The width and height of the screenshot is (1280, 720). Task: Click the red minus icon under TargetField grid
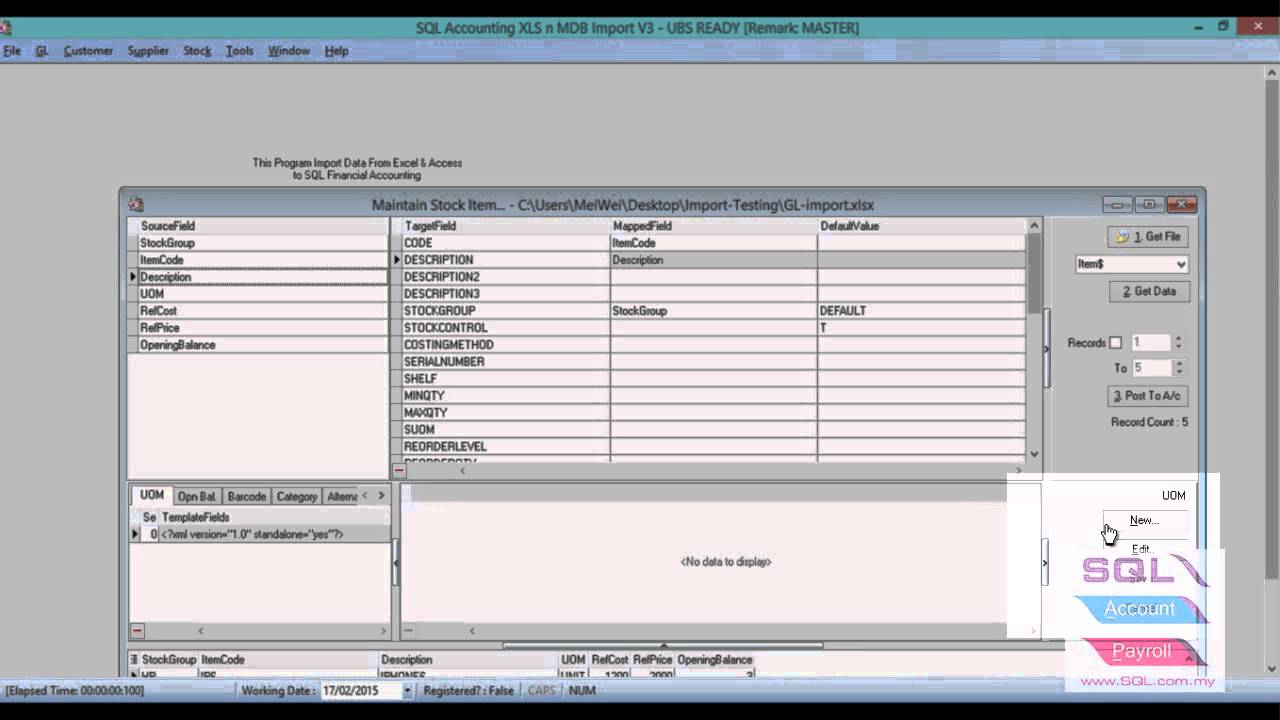click(x=399, y=470)
